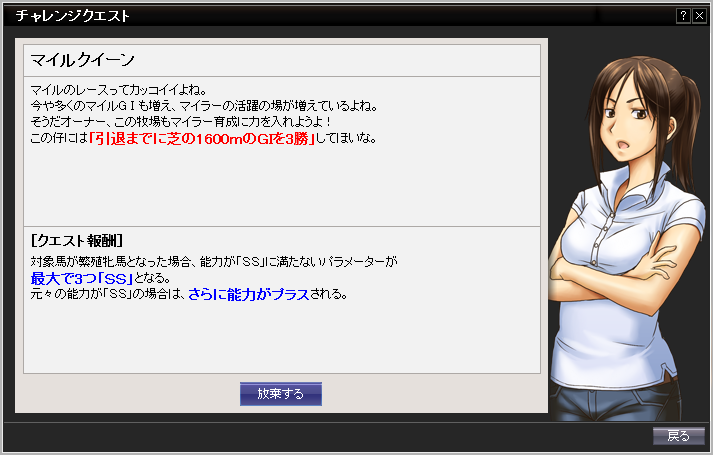Image resolution: width=713 pixels, height=455 pixels.
Task: Click the blue 最大で3つ「SS」 reward text
Action: [82, 278]
